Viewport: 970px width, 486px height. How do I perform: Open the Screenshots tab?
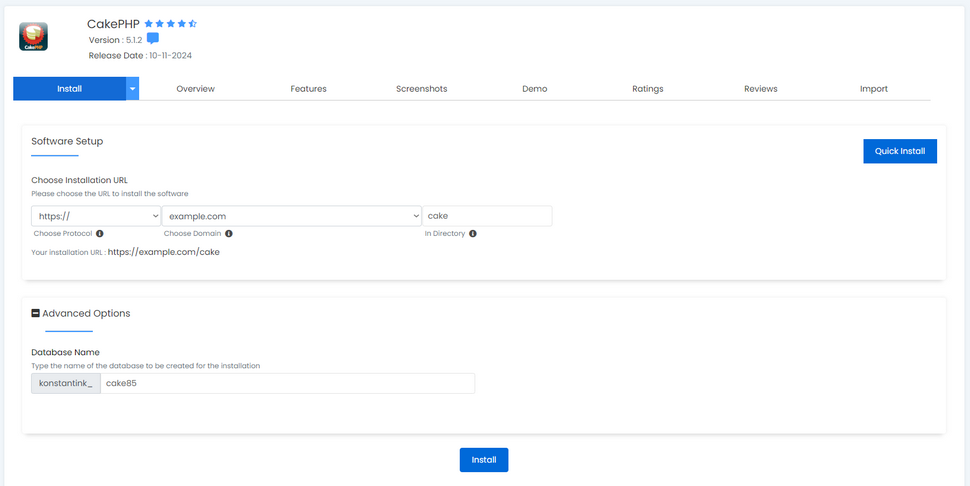(422, 88)
